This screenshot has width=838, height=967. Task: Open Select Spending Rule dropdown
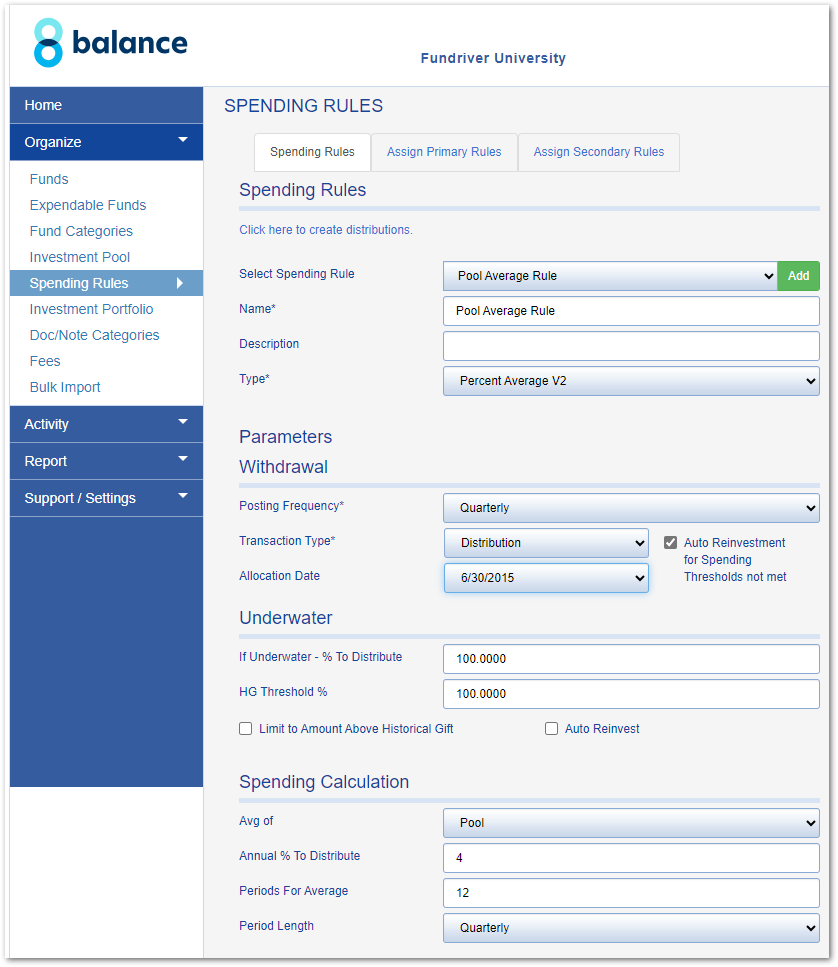(610, 276)
